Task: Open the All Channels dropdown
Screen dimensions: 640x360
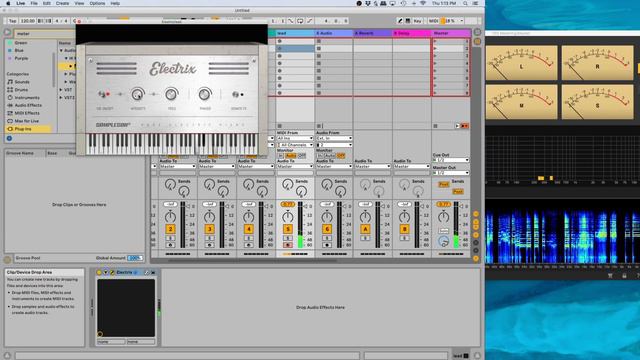Action: pos(295,145)
